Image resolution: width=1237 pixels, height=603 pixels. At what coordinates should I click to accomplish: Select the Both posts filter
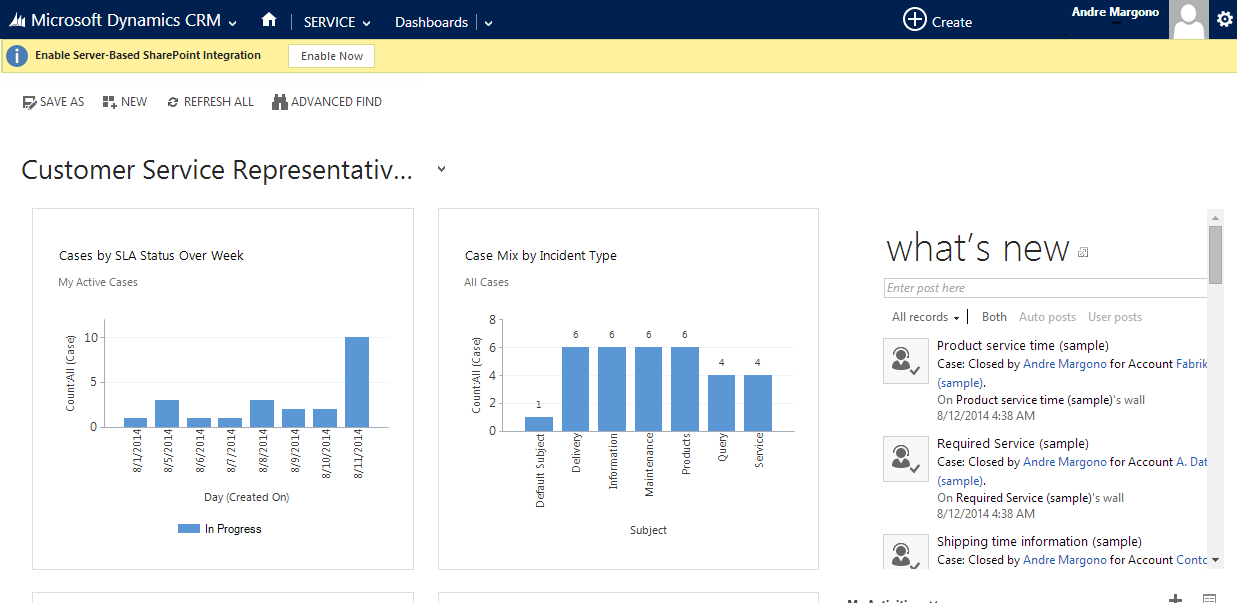[x=994, y=317]
